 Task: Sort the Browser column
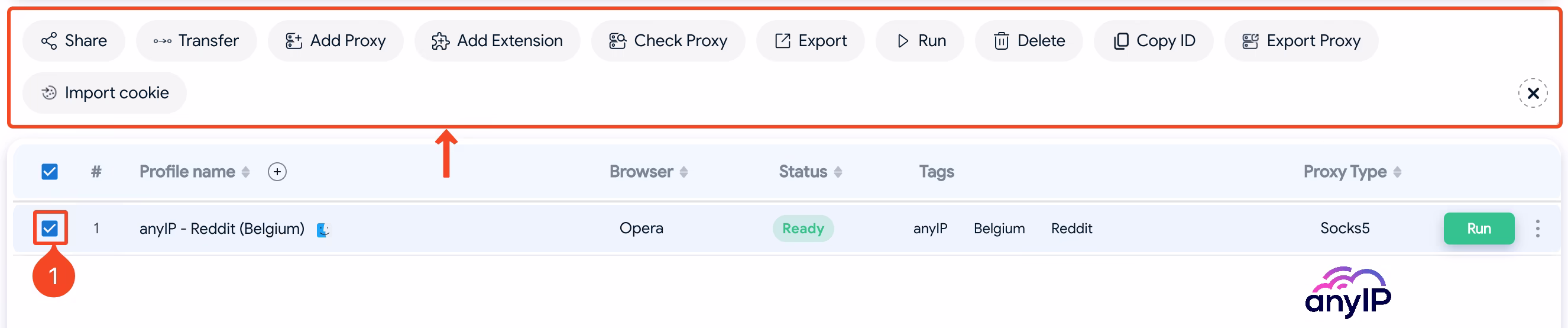683,172
